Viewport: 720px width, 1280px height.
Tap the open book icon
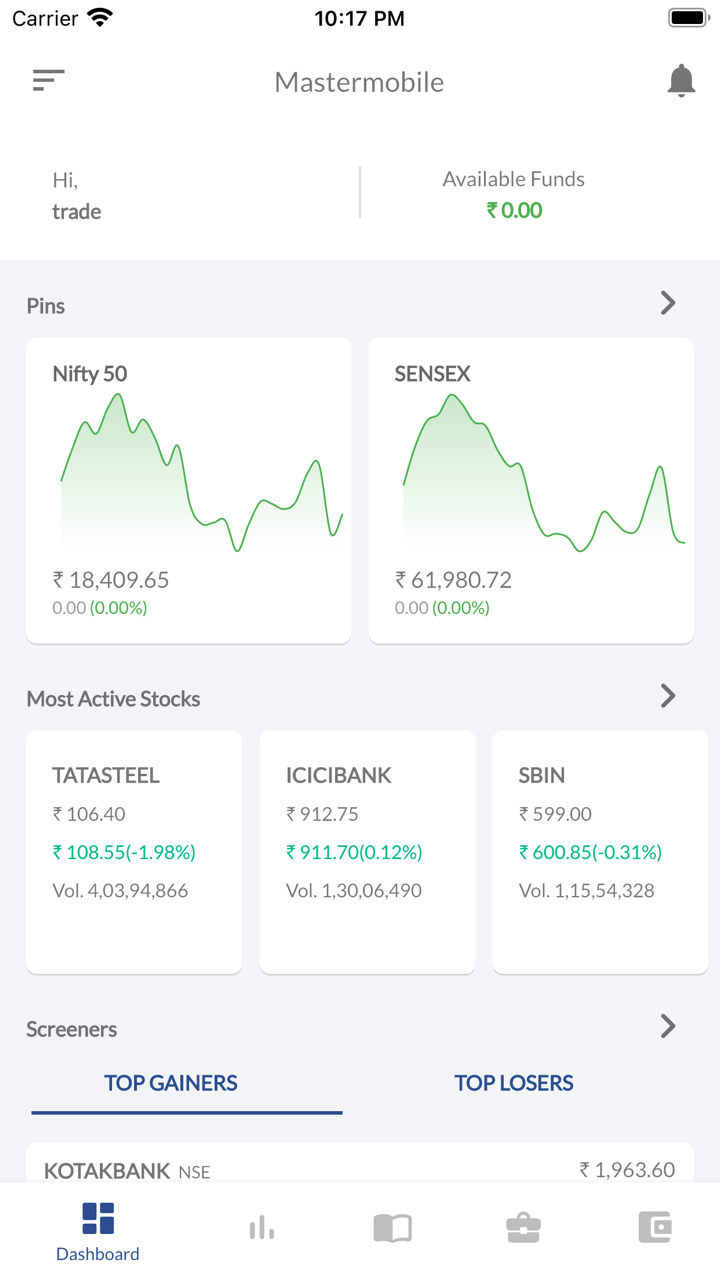392,1227
